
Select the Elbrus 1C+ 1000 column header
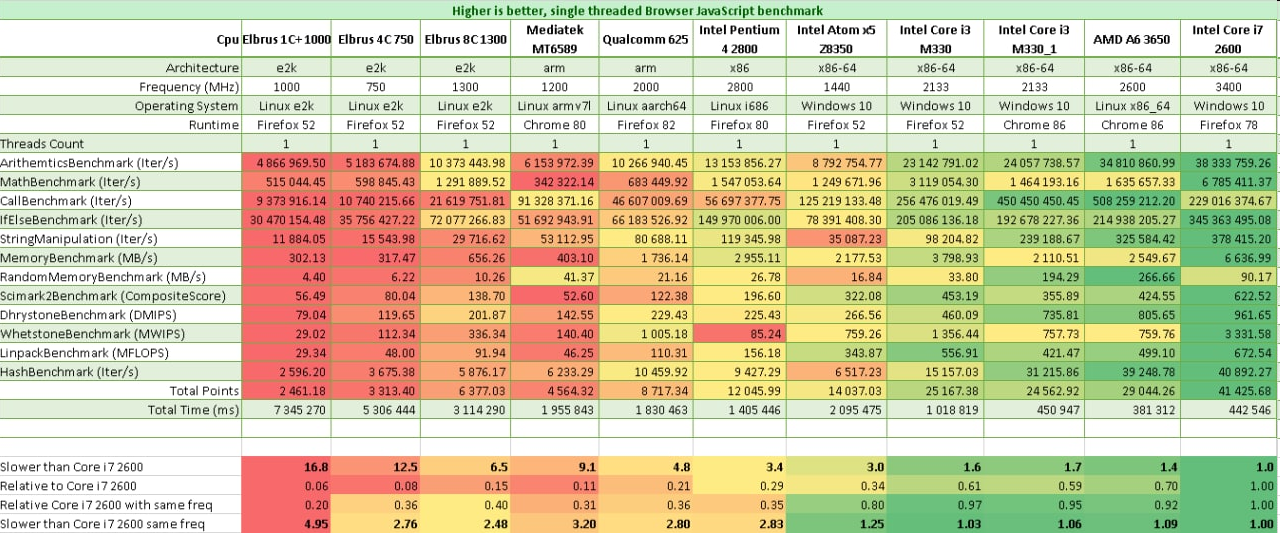(x=287, y=39)
